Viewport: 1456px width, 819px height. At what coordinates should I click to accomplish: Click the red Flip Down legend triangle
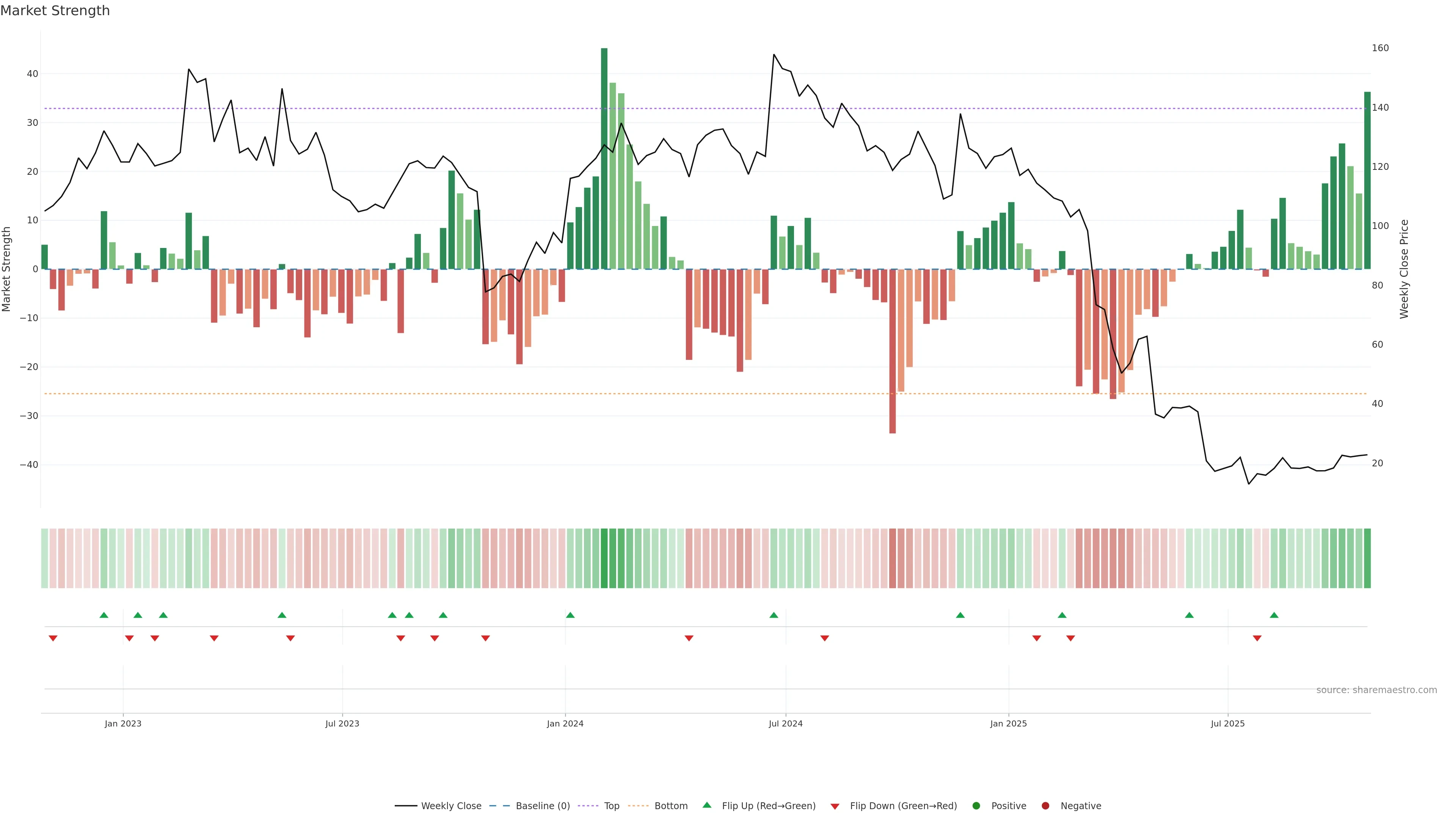click(x=835, y=806)
